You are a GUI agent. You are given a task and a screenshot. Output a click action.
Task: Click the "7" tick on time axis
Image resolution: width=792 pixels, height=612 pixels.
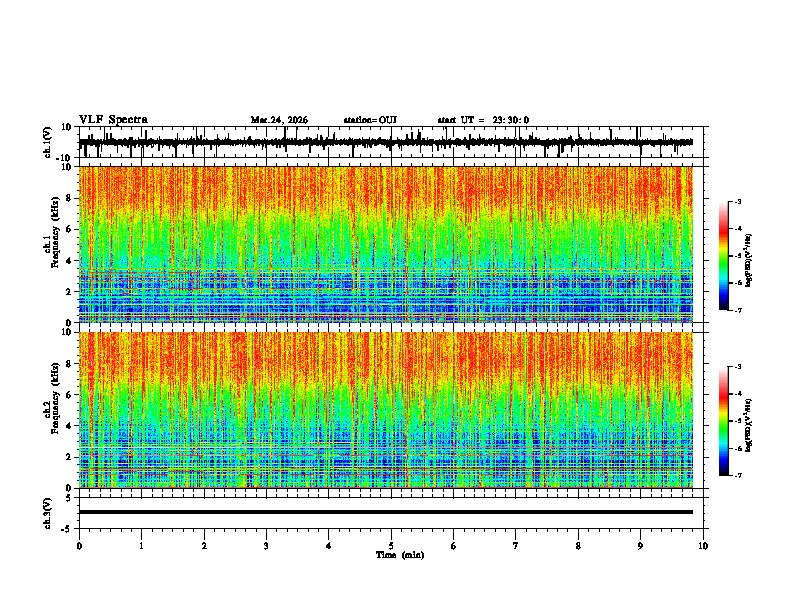[516, 546]
